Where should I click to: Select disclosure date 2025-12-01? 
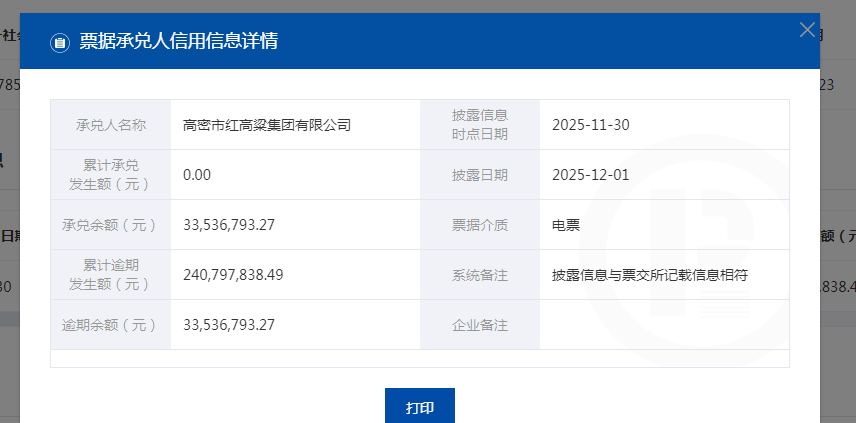click(x=591, y=175)
